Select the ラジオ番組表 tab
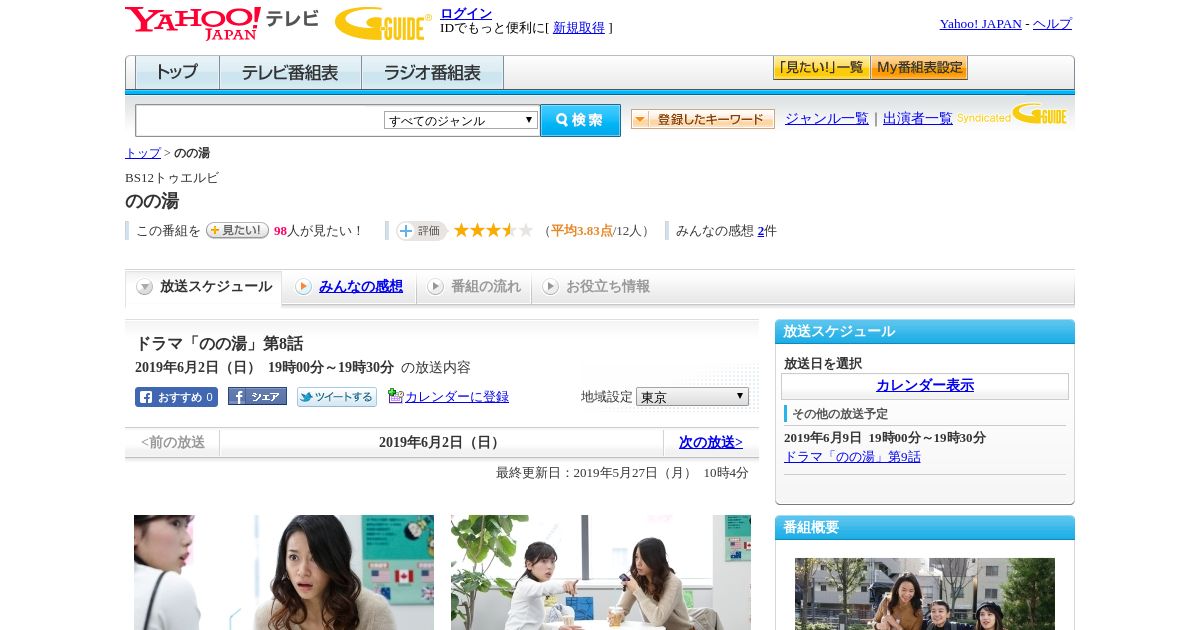This screenshot has width=1200, height=630. [x=432, y=72]
